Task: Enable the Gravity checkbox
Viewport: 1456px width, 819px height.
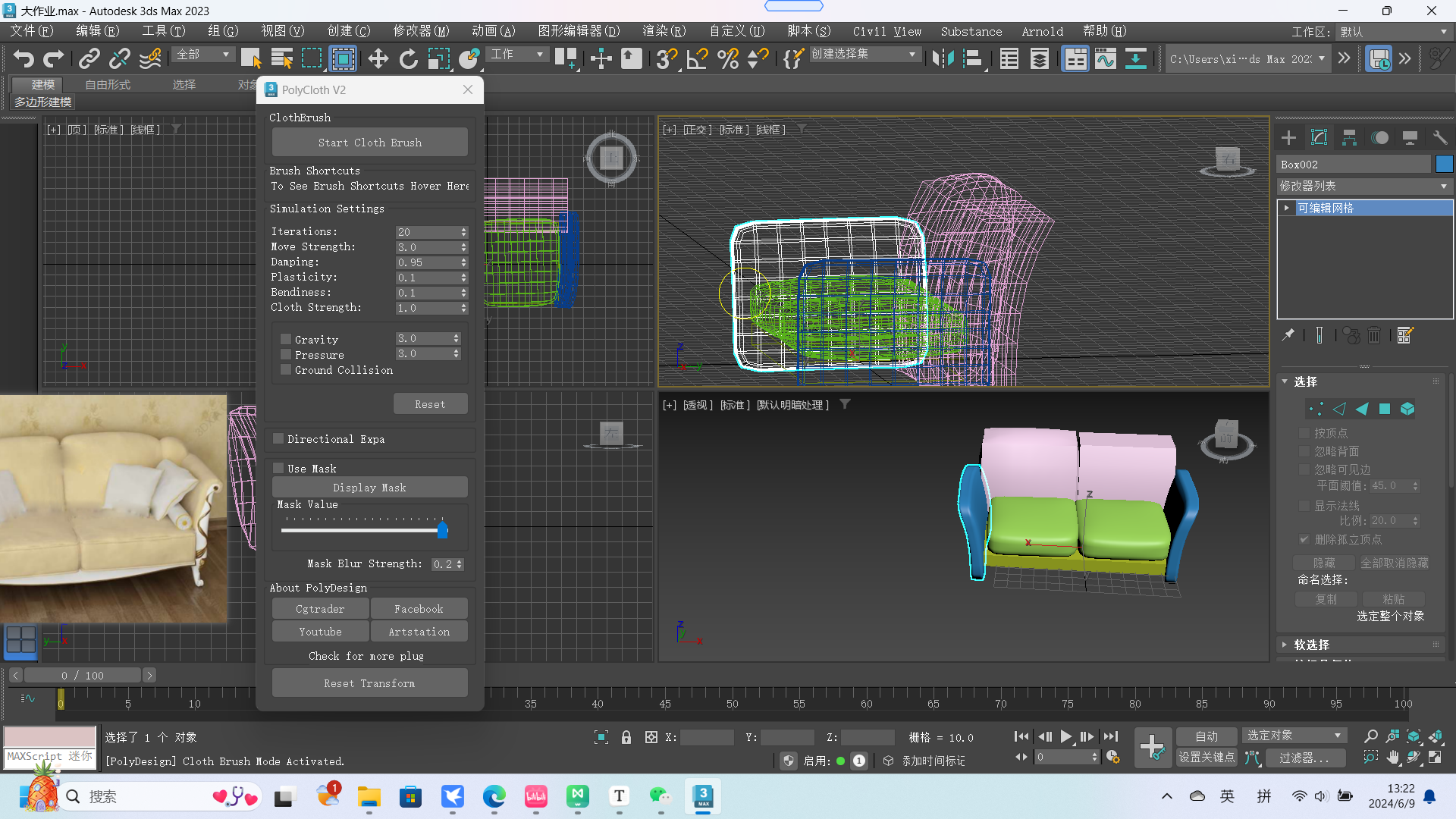Action: pyautogui.click(x=286, y=339)
